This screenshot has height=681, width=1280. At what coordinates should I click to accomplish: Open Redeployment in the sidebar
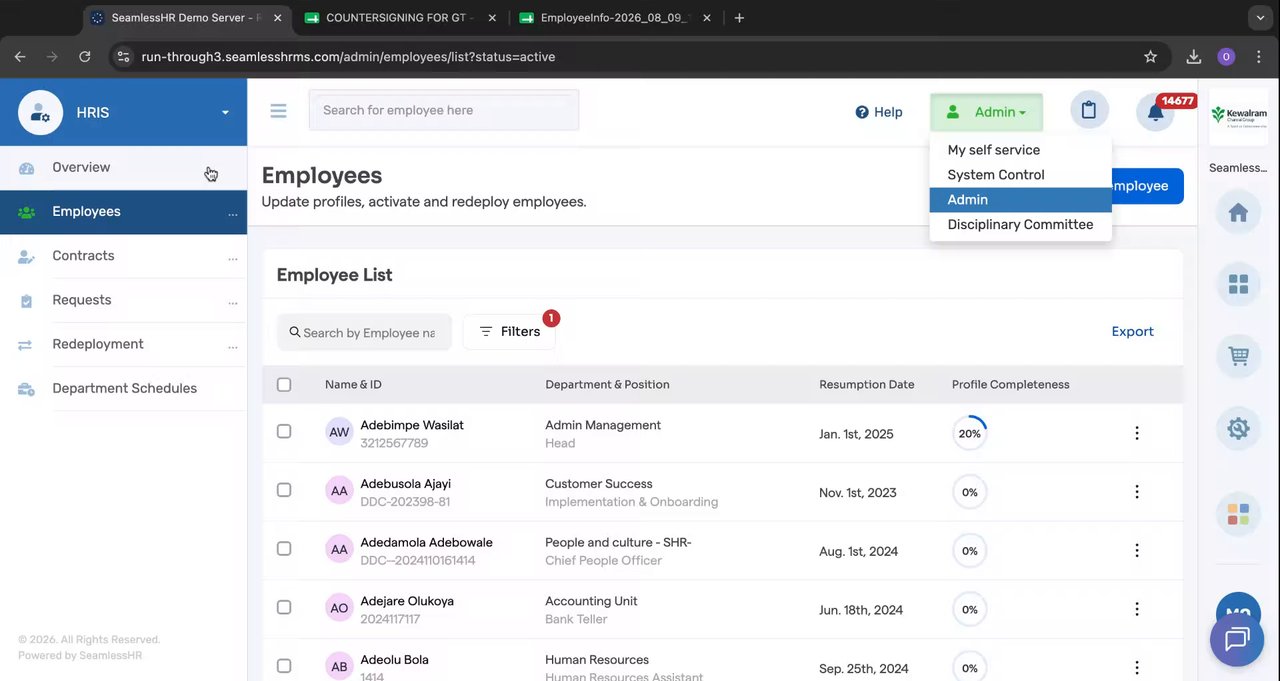click(123, 344)
